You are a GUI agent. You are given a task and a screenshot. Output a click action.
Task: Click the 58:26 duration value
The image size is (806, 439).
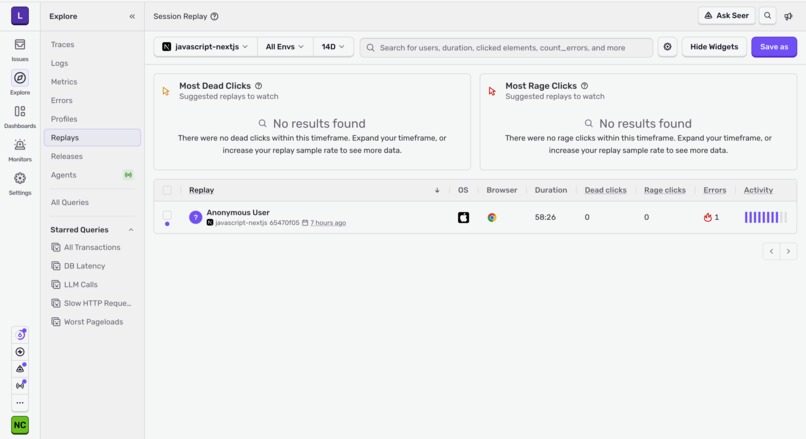(x=545, y=217)
